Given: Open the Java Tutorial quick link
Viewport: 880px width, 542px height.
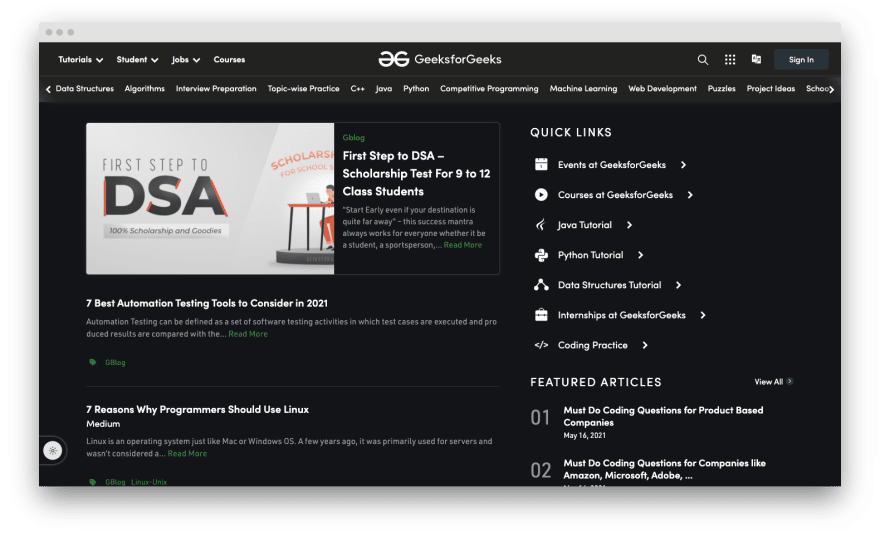Looking at the screenshot, I should [x=585, y=225].
